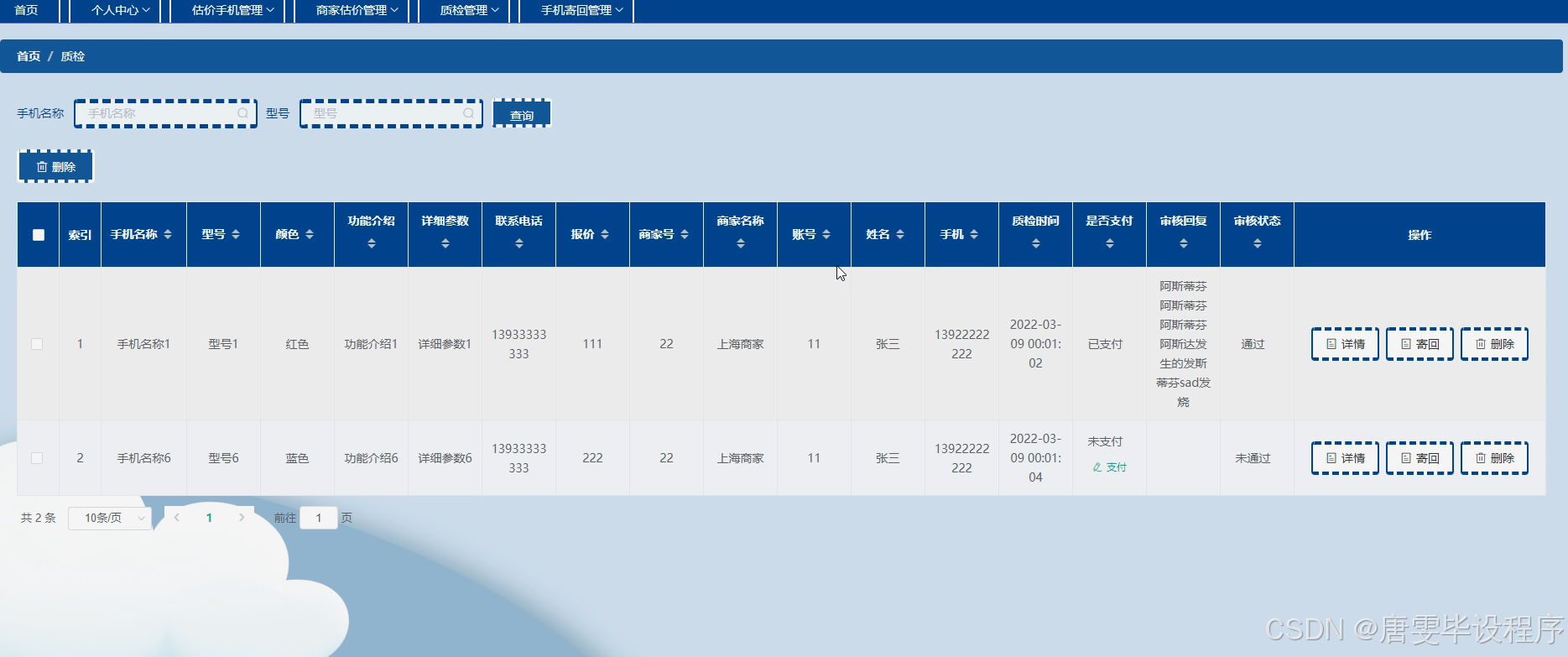Sort by 颜色 column arrows
1568x657 pixels.
310,234
